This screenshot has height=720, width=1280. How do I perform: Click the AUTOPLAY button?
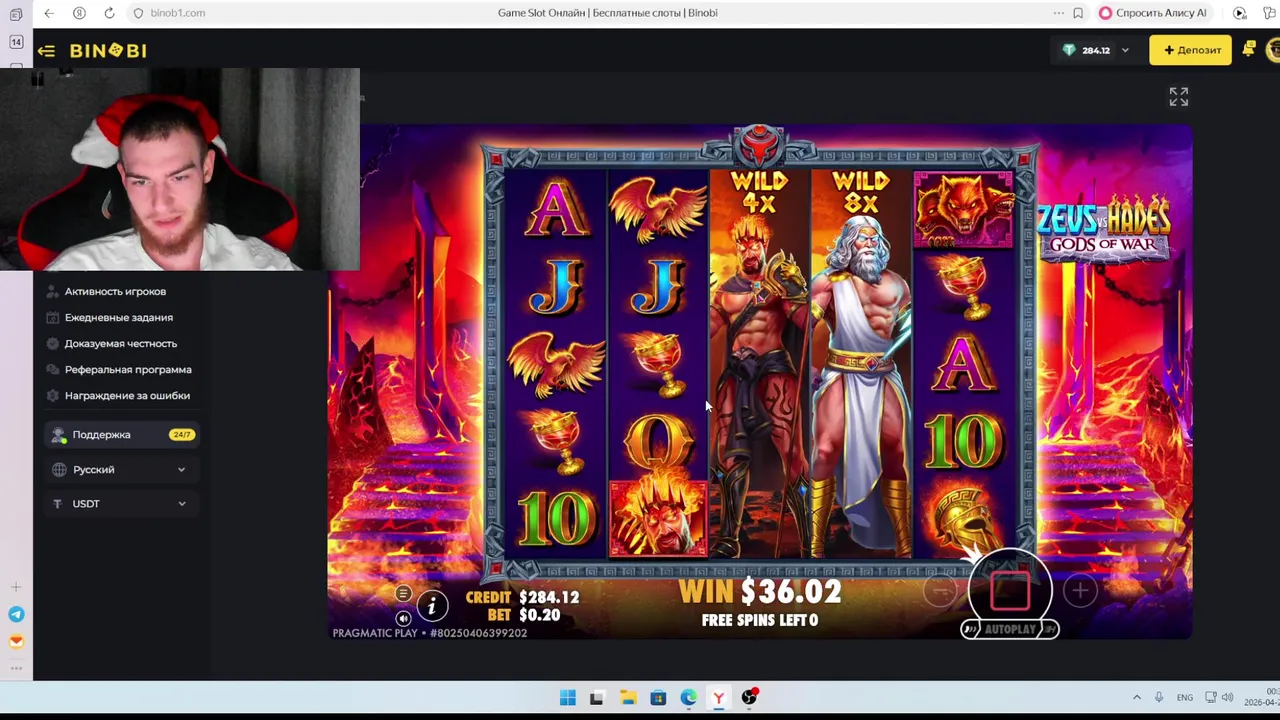pyautogui.click(x=1010, y=629)
